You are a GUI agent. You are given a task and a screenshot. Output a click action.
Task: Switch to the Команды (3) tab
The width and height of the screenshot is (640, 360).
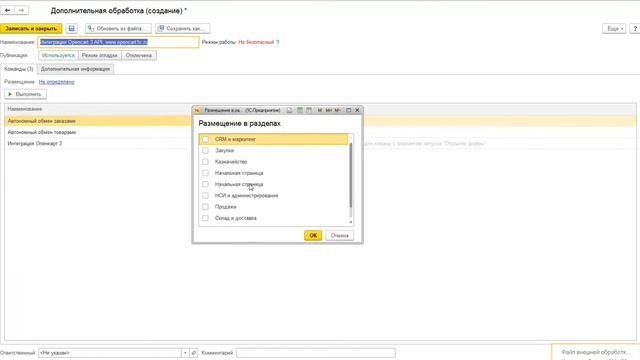pyautogui.click(x=18, y=69)
